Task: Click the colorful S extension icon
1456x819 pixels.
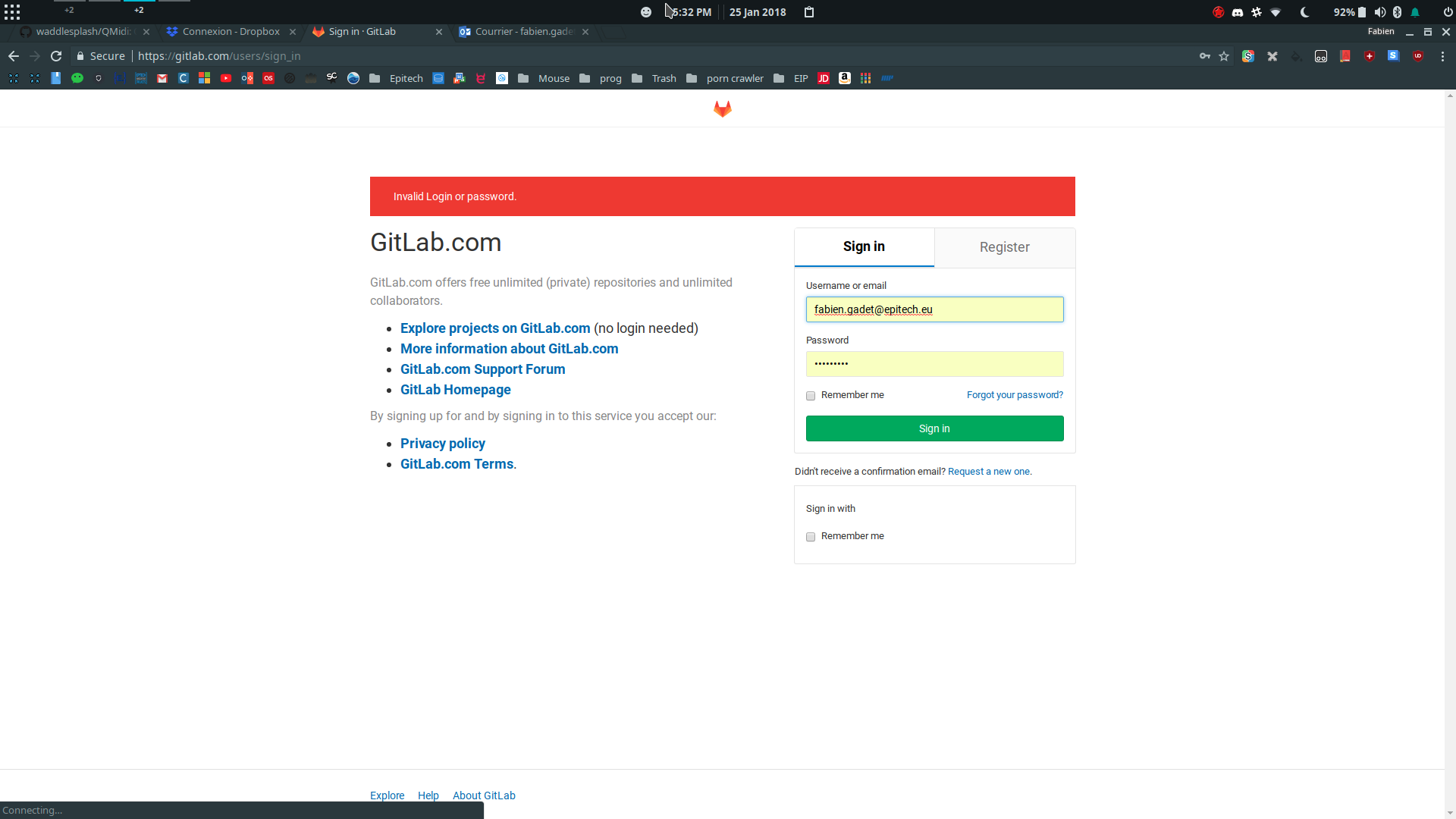Action: coord(1248,56)
